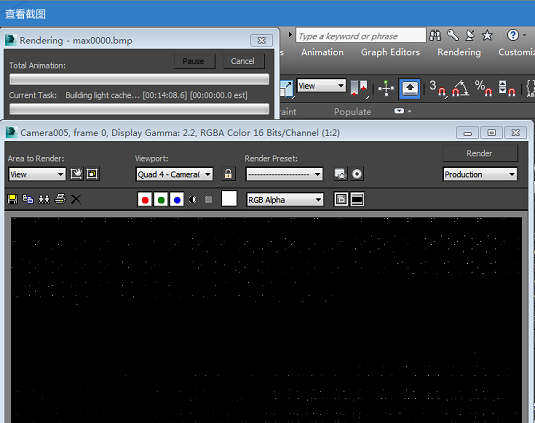Open the Customize menu
This screenshot has height=423, width=535.
516,52
